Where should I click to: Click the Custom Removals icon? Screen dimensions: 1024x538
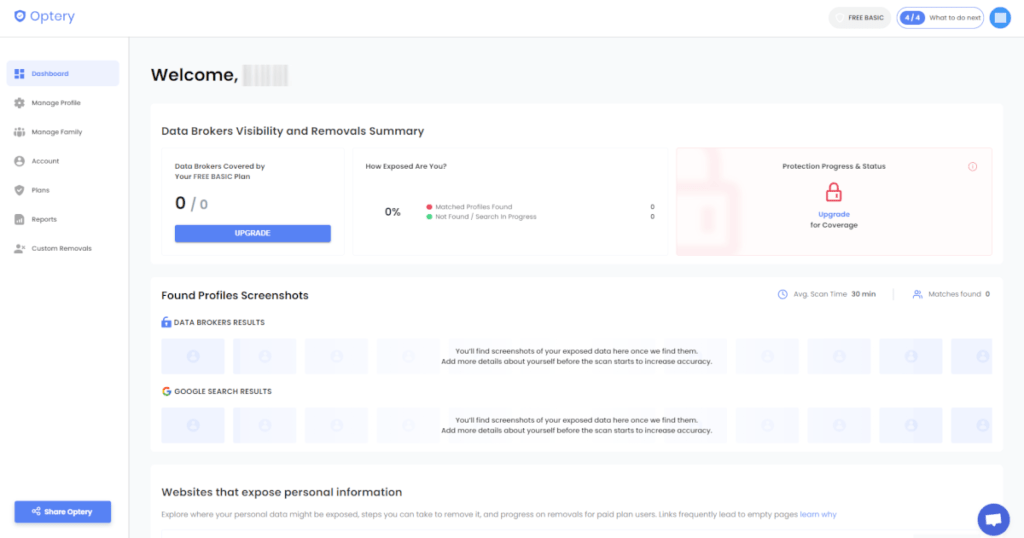tap(20, 248)
